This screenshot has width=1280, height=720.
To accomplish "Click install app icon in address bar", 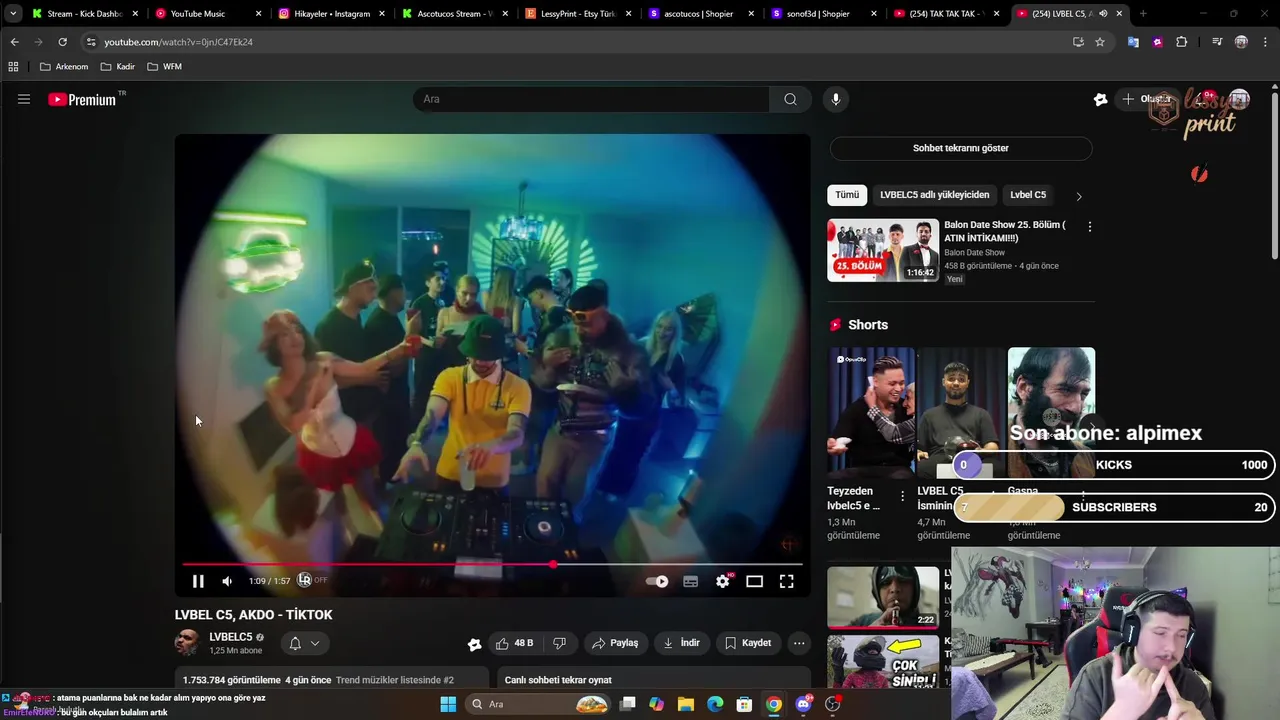I will (1078, 42).
